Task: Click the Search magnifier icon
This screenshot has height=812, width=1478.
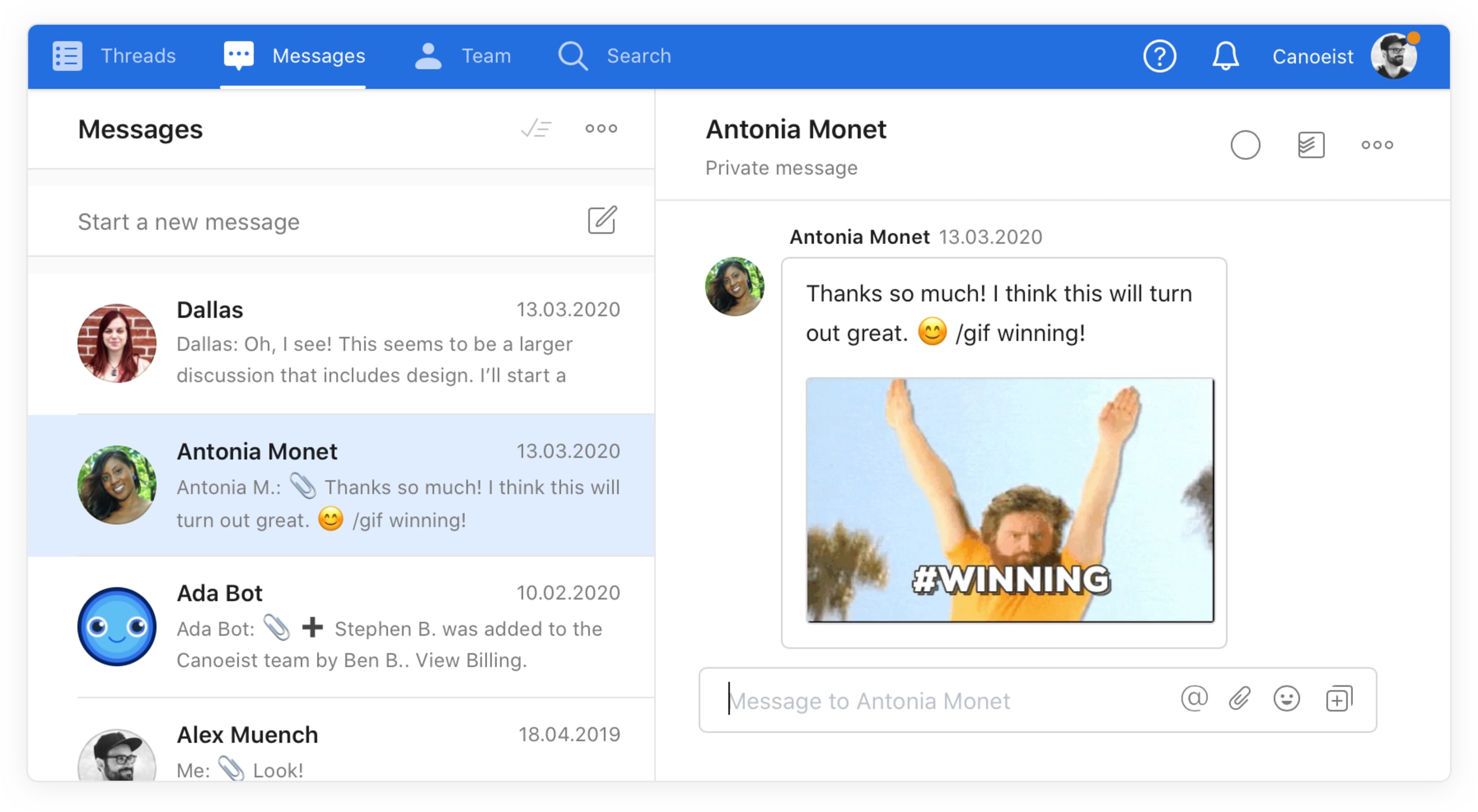Action: [x=573, y=56]
